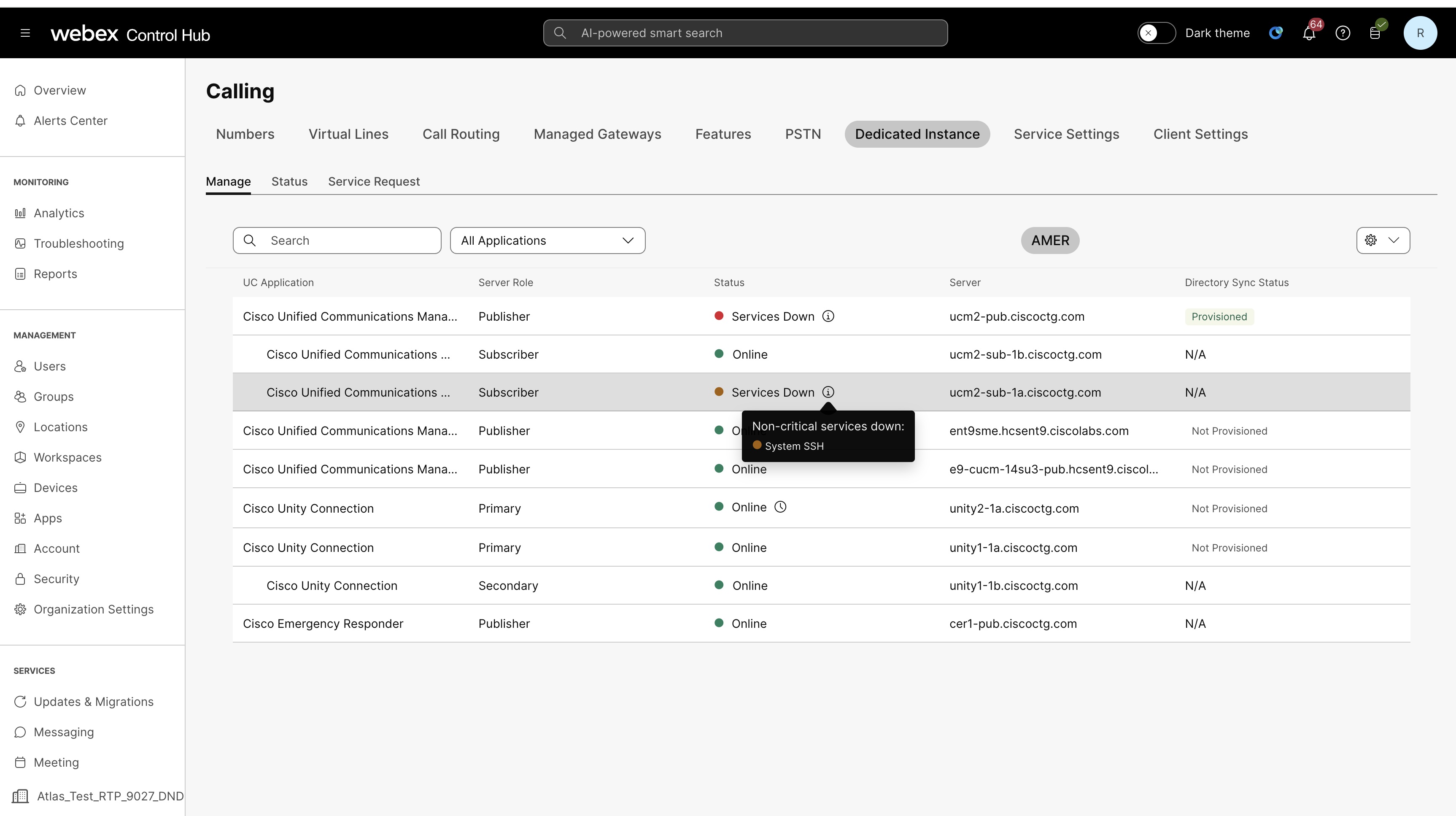Click the Webex Control Hub logo
Image resolution: width=1456 pixels, height=816 pixels.
(131, 34)
